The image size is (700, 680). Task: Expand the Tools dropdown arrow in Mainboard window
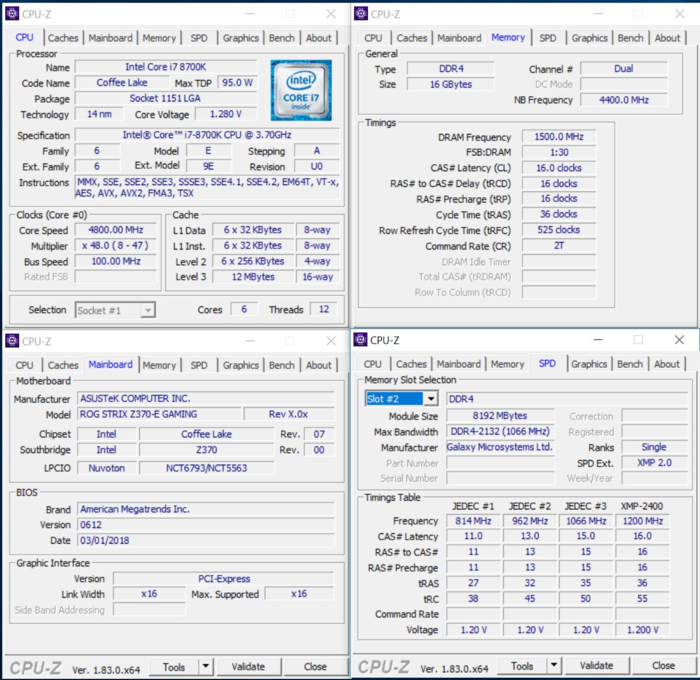205,666
